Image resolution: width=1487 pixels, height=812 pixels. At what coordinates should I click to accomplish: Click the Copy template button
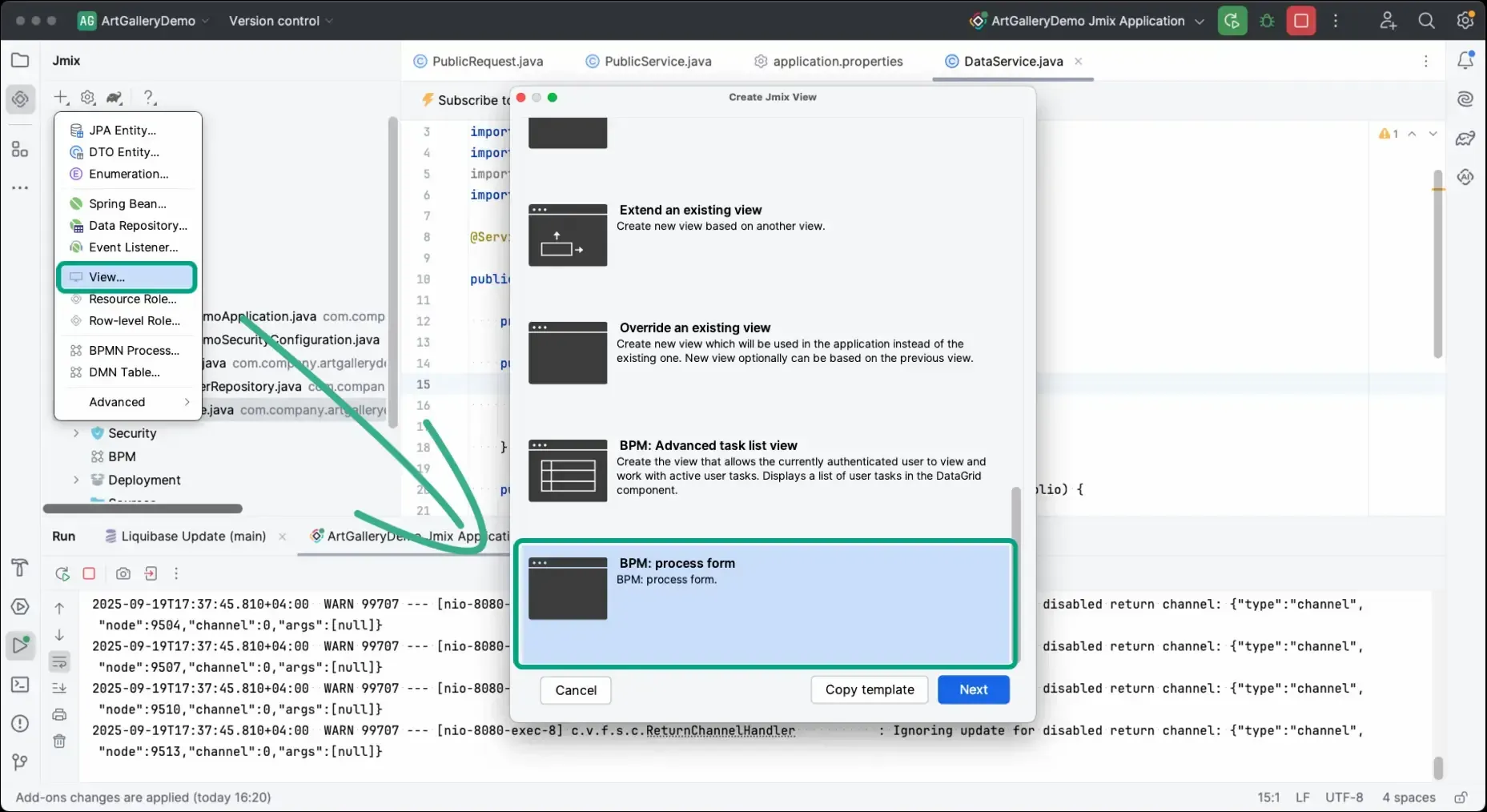point(869,689)
